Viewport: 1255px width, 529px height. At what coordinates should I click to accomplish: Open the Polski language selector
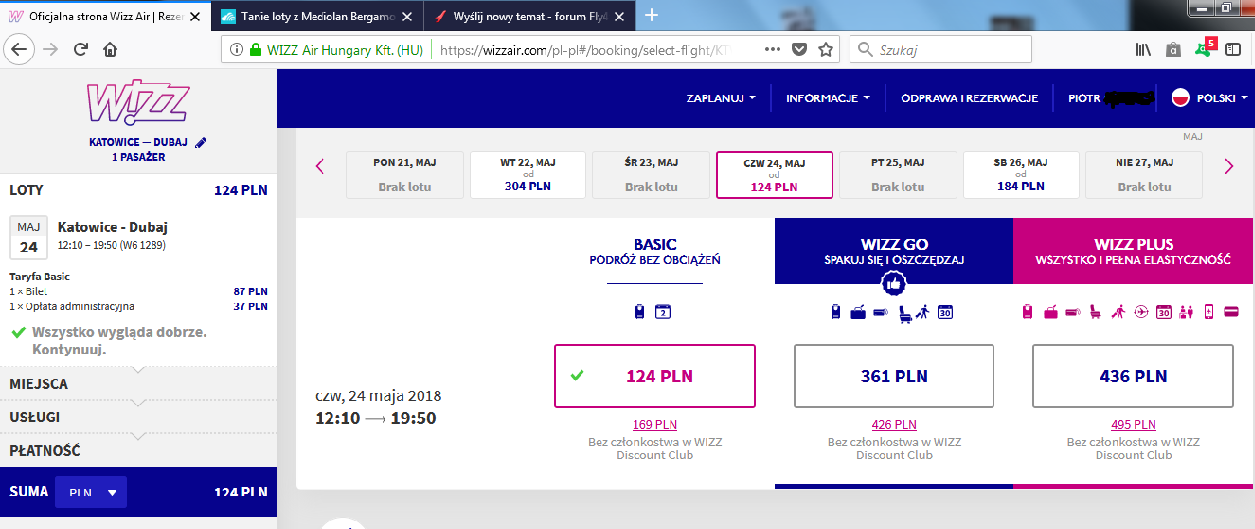1211,98
